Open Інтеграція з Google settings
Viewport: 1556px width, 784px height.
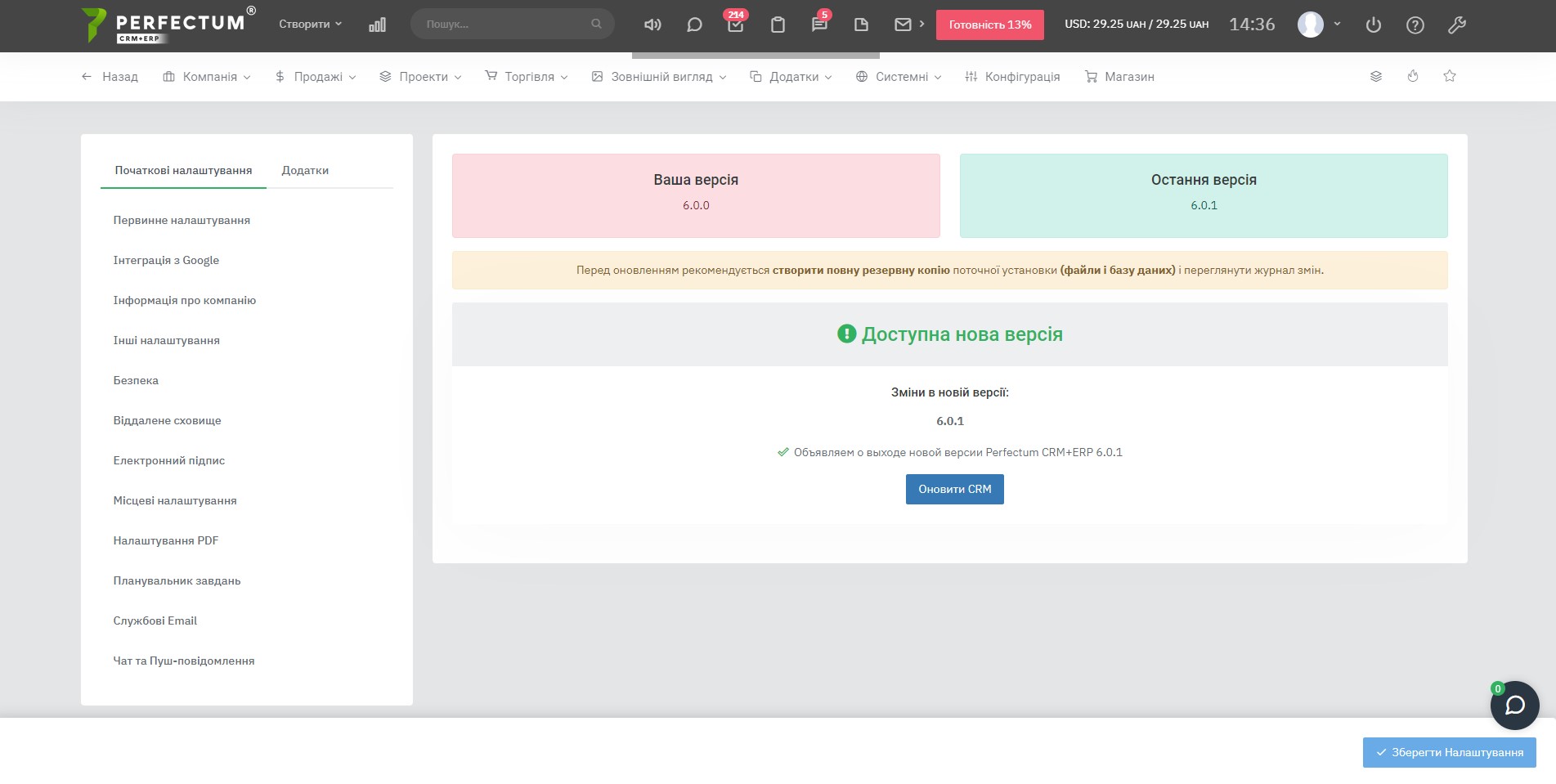tap(166, 261)
